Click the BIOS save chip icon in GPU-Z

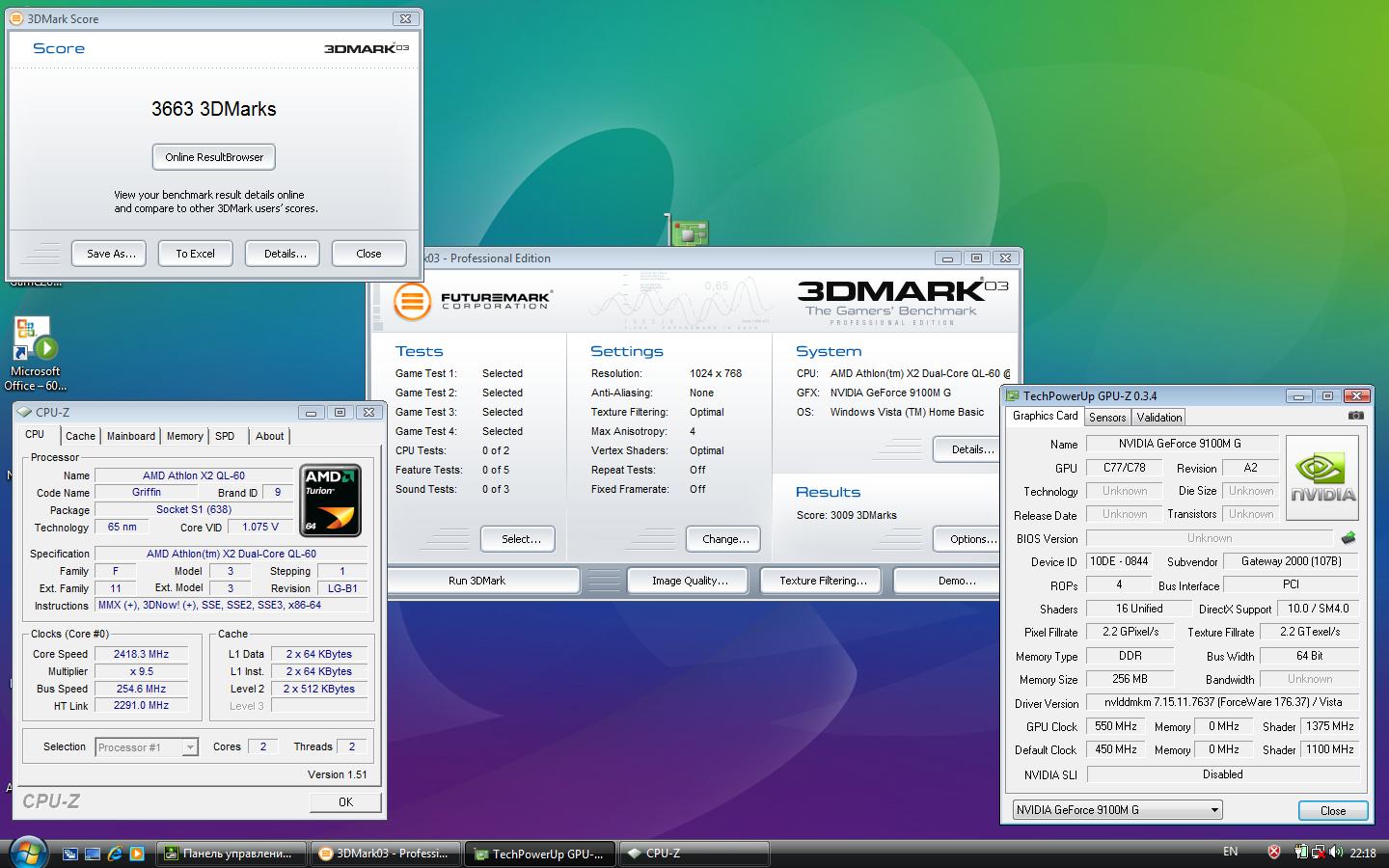click(x=1348, y=537)
